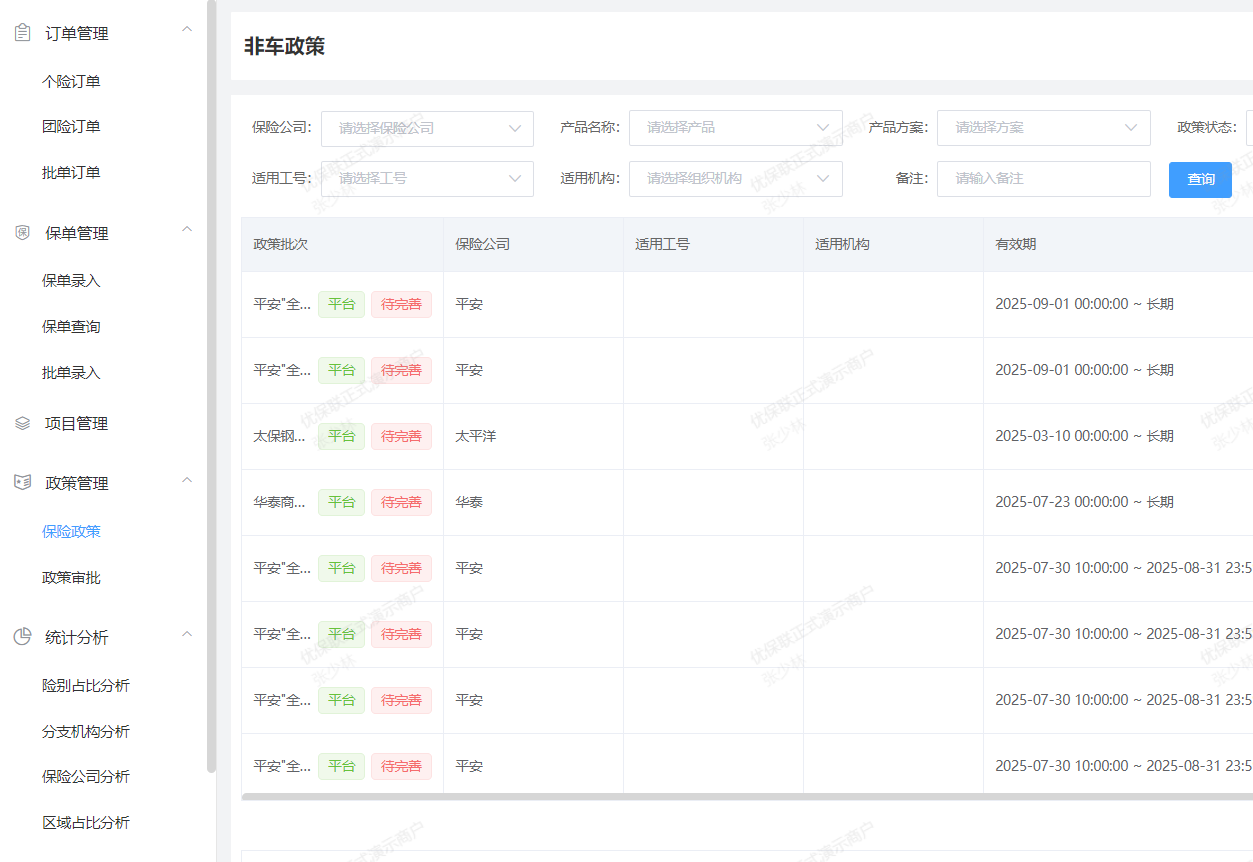
Task: Go to 保单查询 page
Action: 71,327
